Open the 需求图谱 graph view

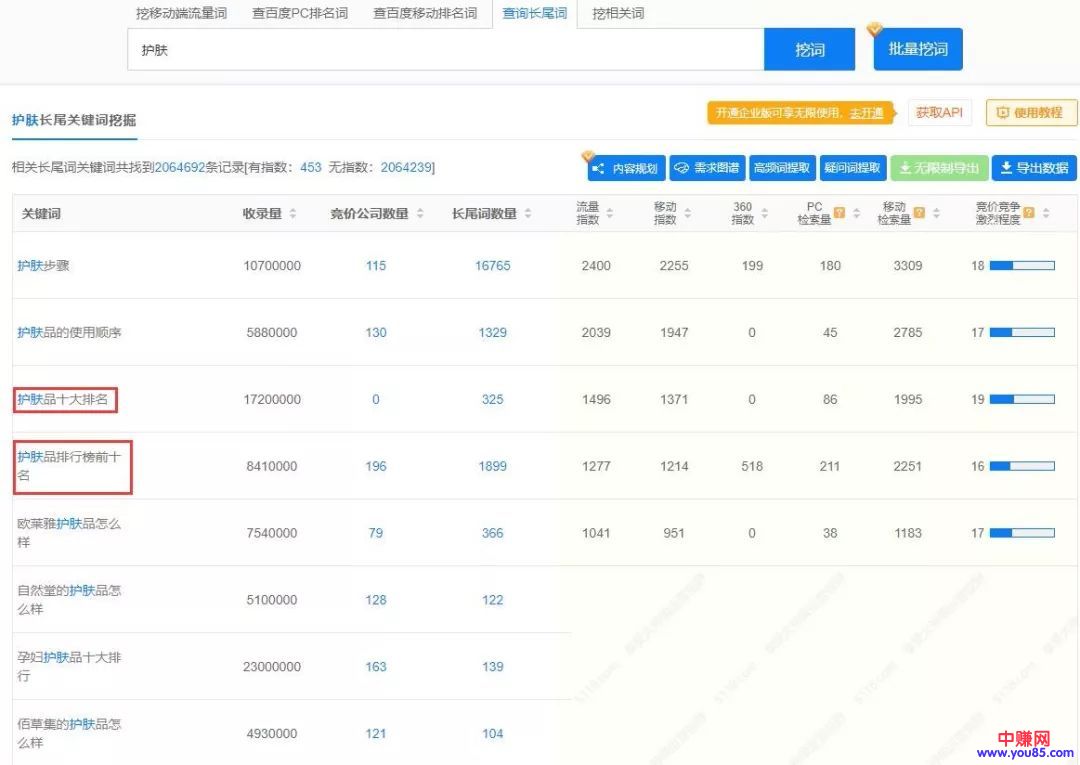pos(707,168)
